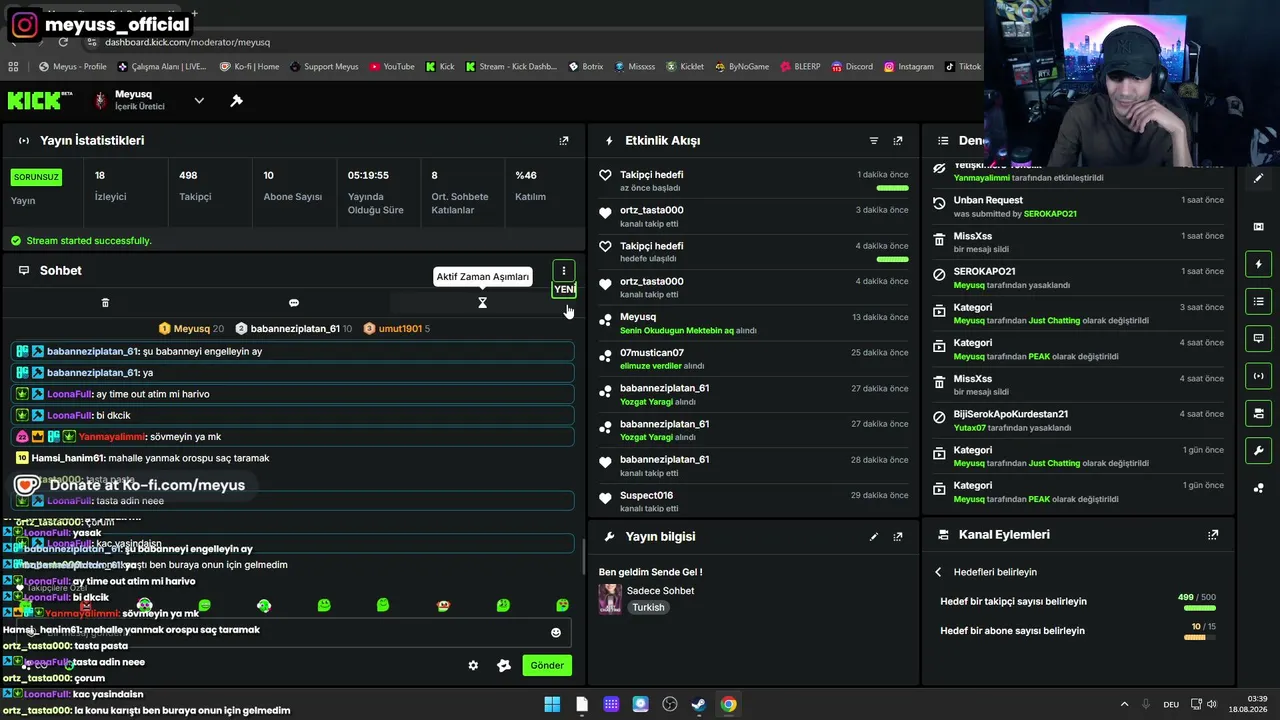This screenshot has height=720, width=1280.
Task: Click the subscriber goal progress bar 10/15
Action: (1200, 637)
